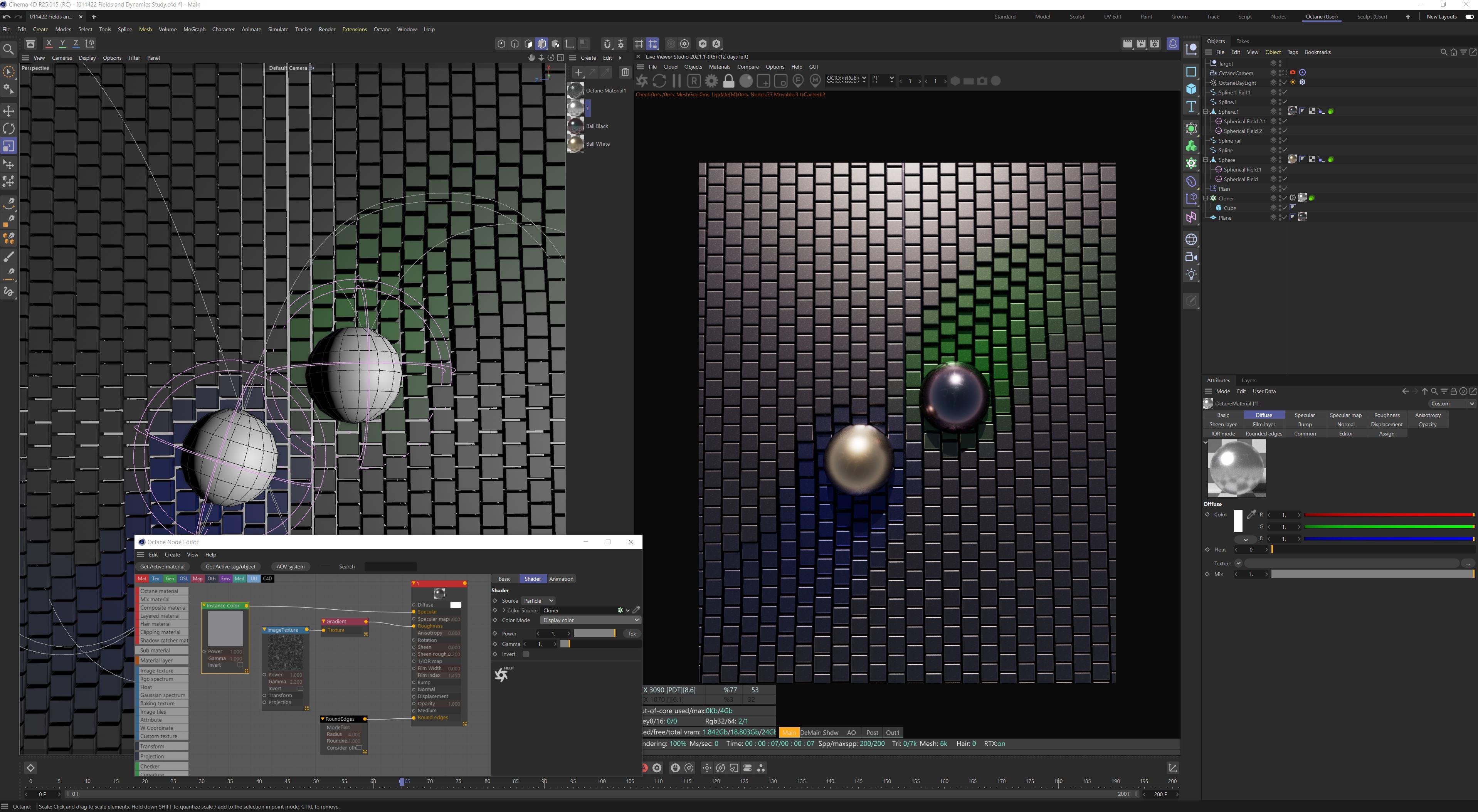Click the AOV system button
Viewport: 1478px width, 812px height.
tap(290, 567)
